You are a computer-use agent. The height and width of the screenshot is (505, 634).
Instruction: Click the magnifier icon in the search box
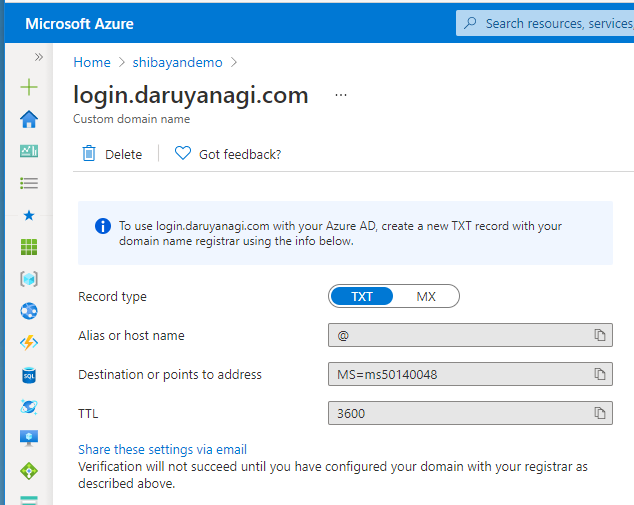click(x=470, y=23)
